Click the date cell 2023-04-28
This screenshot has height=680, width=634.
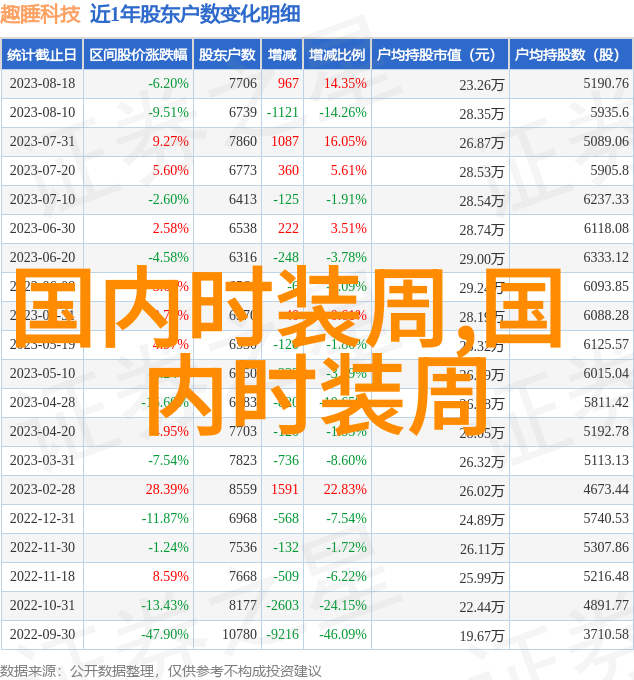[x=42, y=402]
